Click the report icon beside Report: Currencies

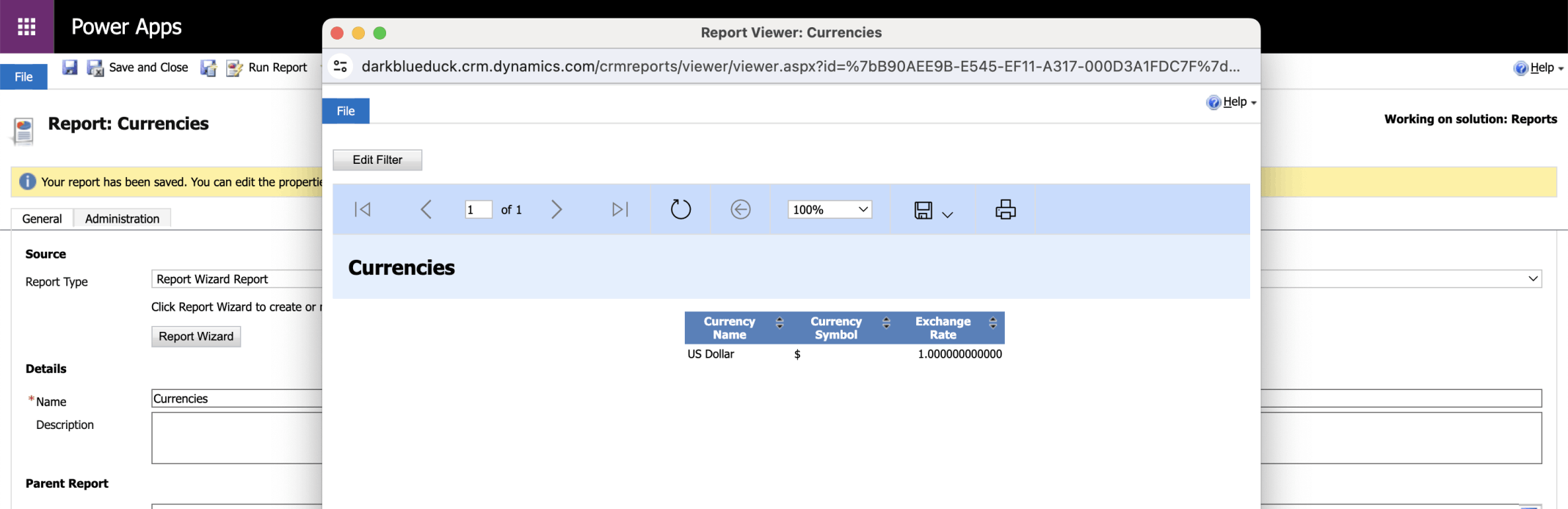click(x=23, y=131)
